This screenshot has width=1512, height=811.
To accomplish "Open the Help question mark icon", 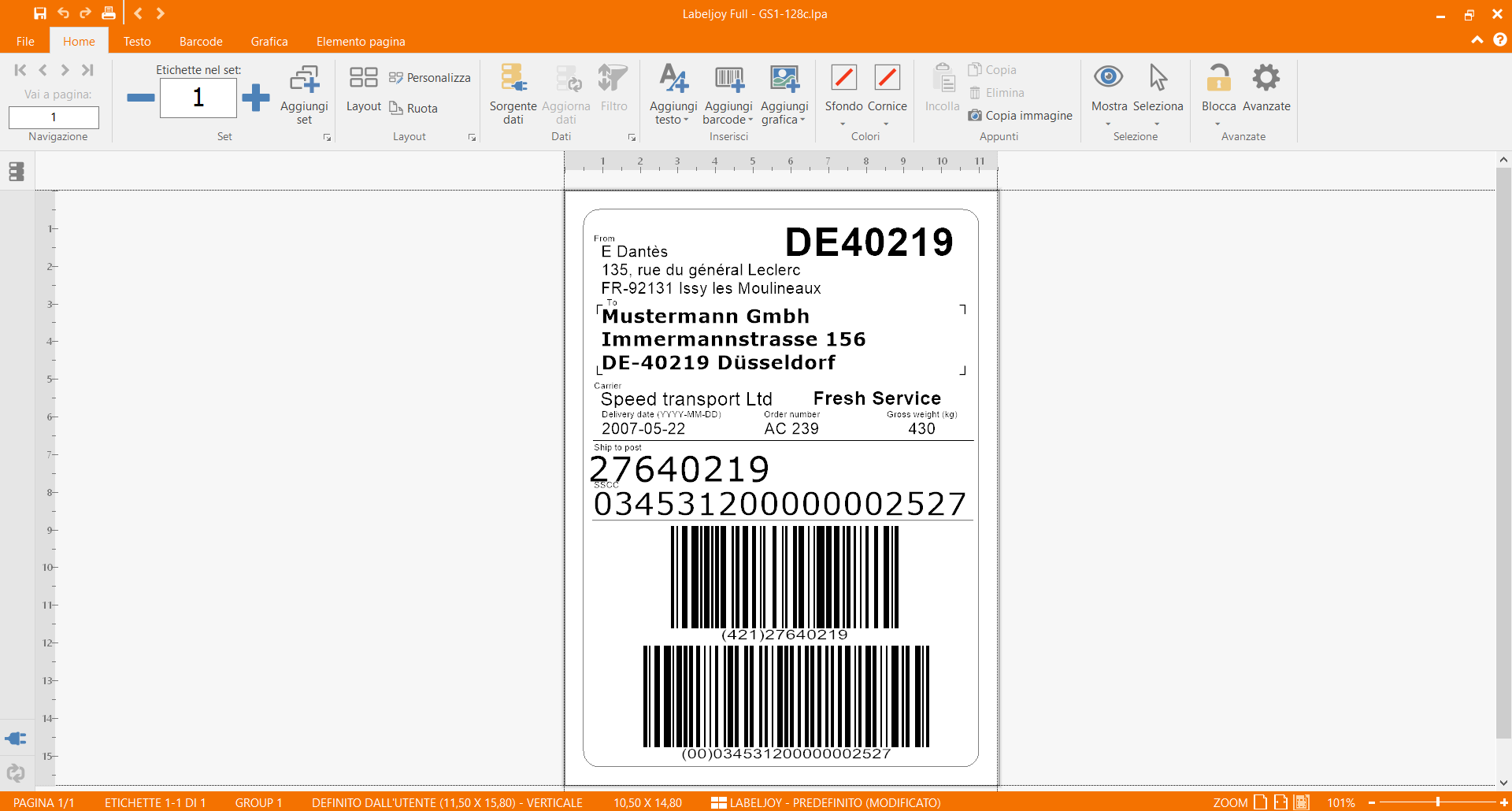I will pos(1500,39).
